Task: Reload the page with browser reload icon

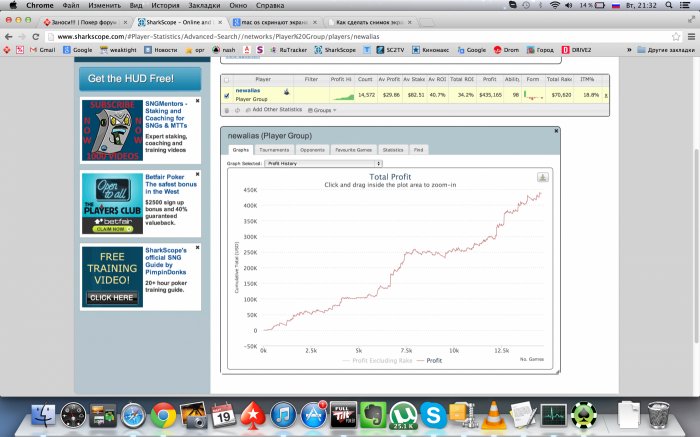Action: click(x=36, y=37)
